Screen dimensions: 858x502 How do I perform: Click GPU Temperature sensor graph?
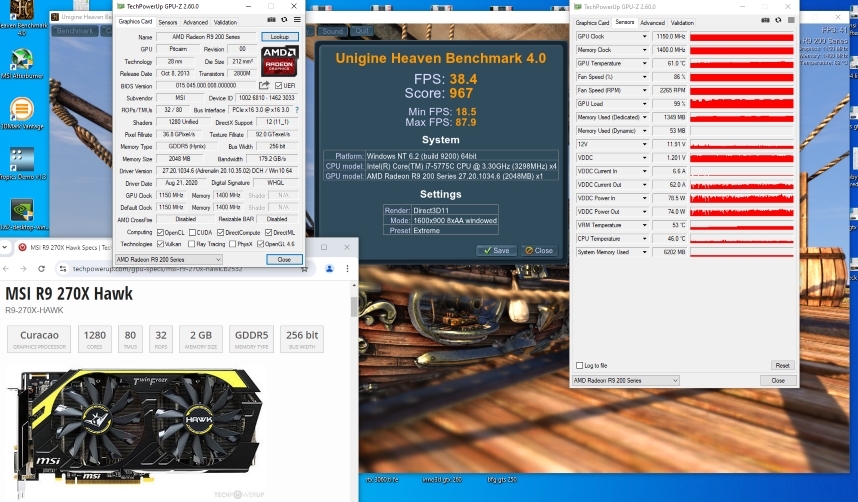741,64
